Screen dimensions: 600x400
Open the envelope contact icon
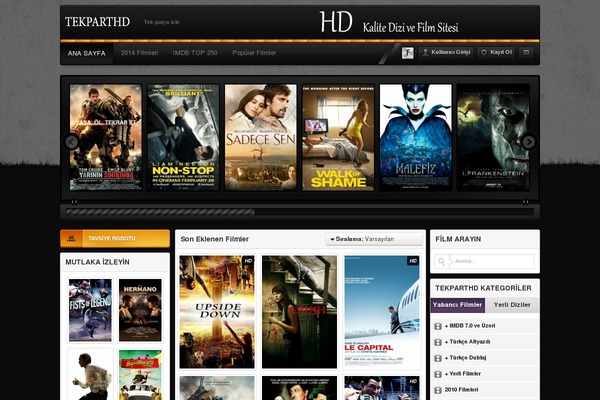point(526,52)
